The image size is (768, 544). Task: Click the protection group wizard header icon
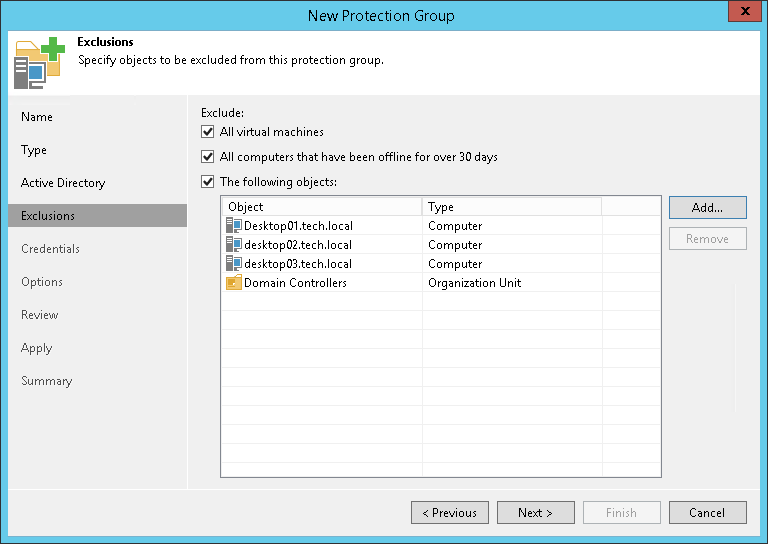(39, 65)
